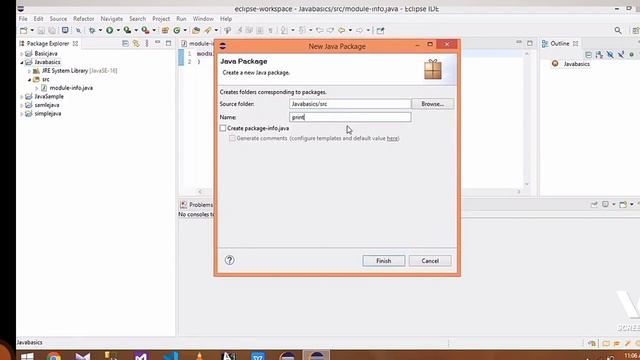Collapse the Javabasics project
Viewport: 640px width, 360px height.
click(x=22, y=62)
